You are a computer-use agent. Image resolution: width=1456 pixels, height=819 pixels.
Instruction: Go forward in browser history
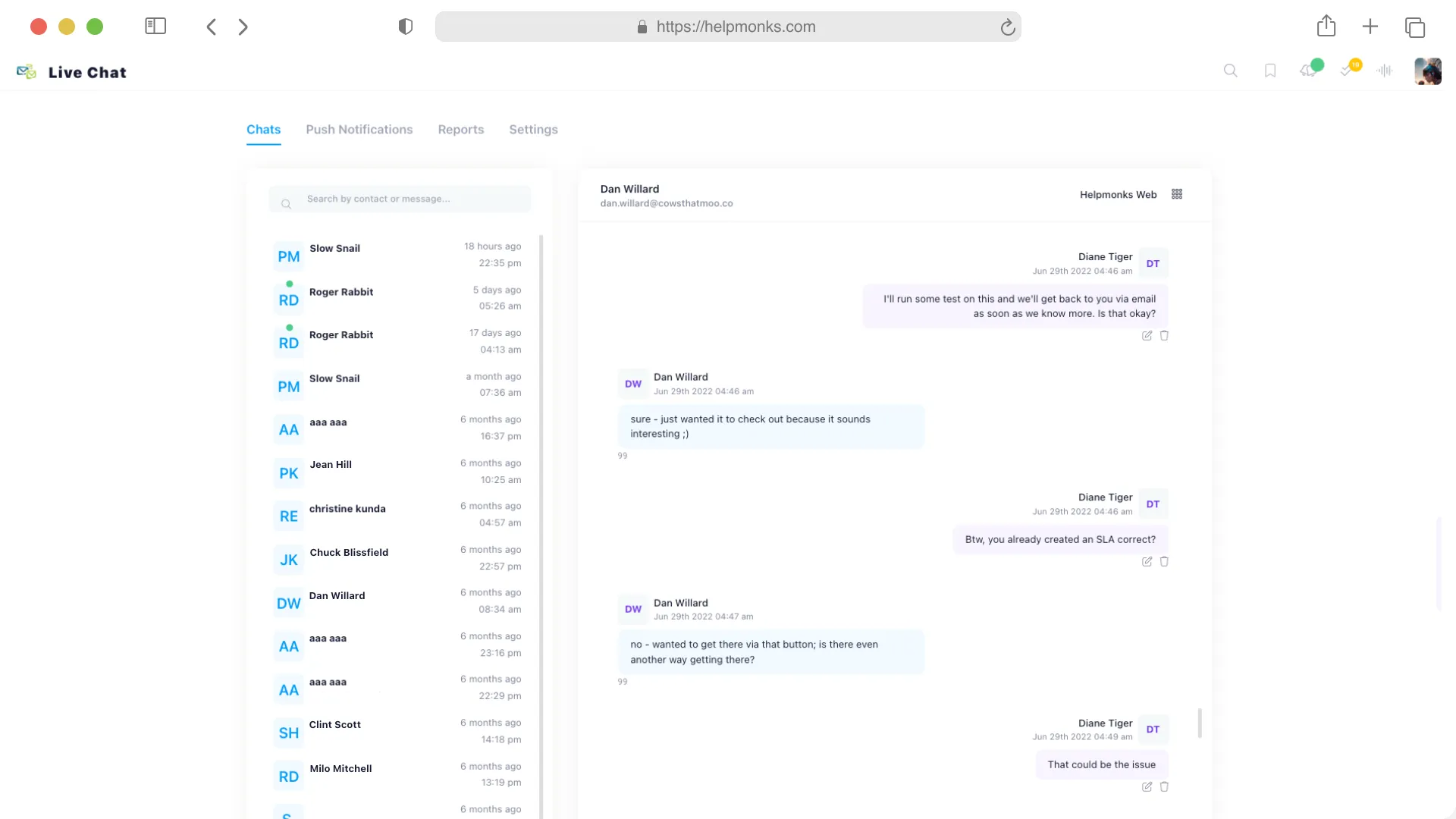(243, 27)
